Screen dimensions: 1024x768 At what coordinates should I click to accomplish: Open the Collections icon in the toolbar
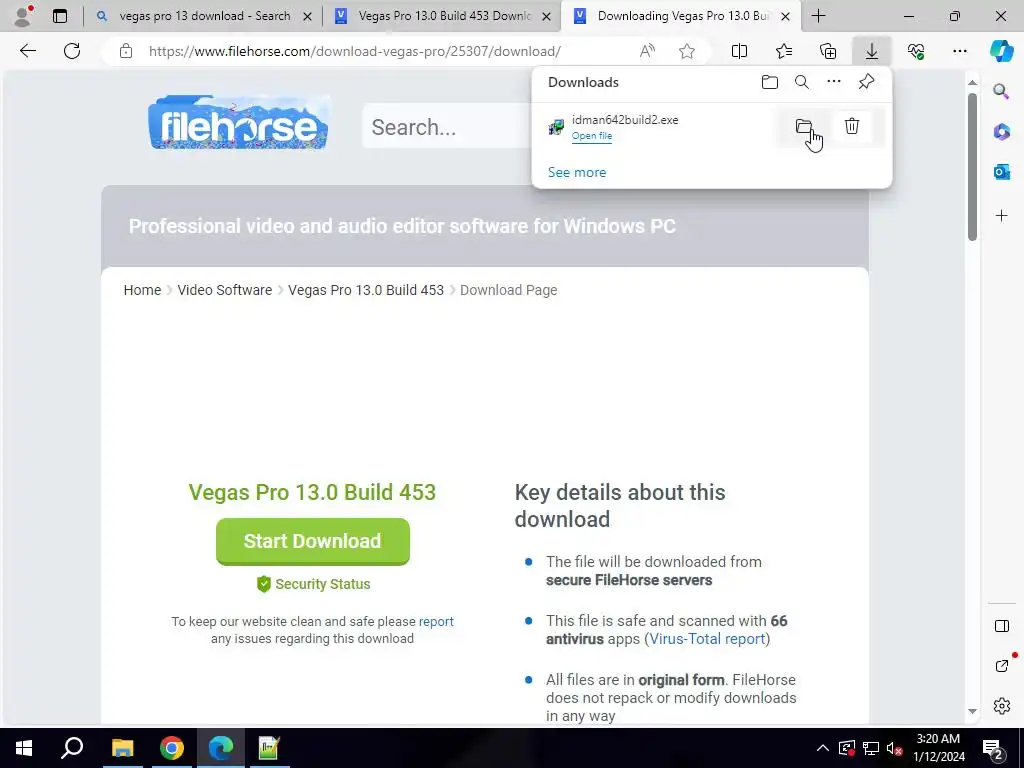point(827,51)
